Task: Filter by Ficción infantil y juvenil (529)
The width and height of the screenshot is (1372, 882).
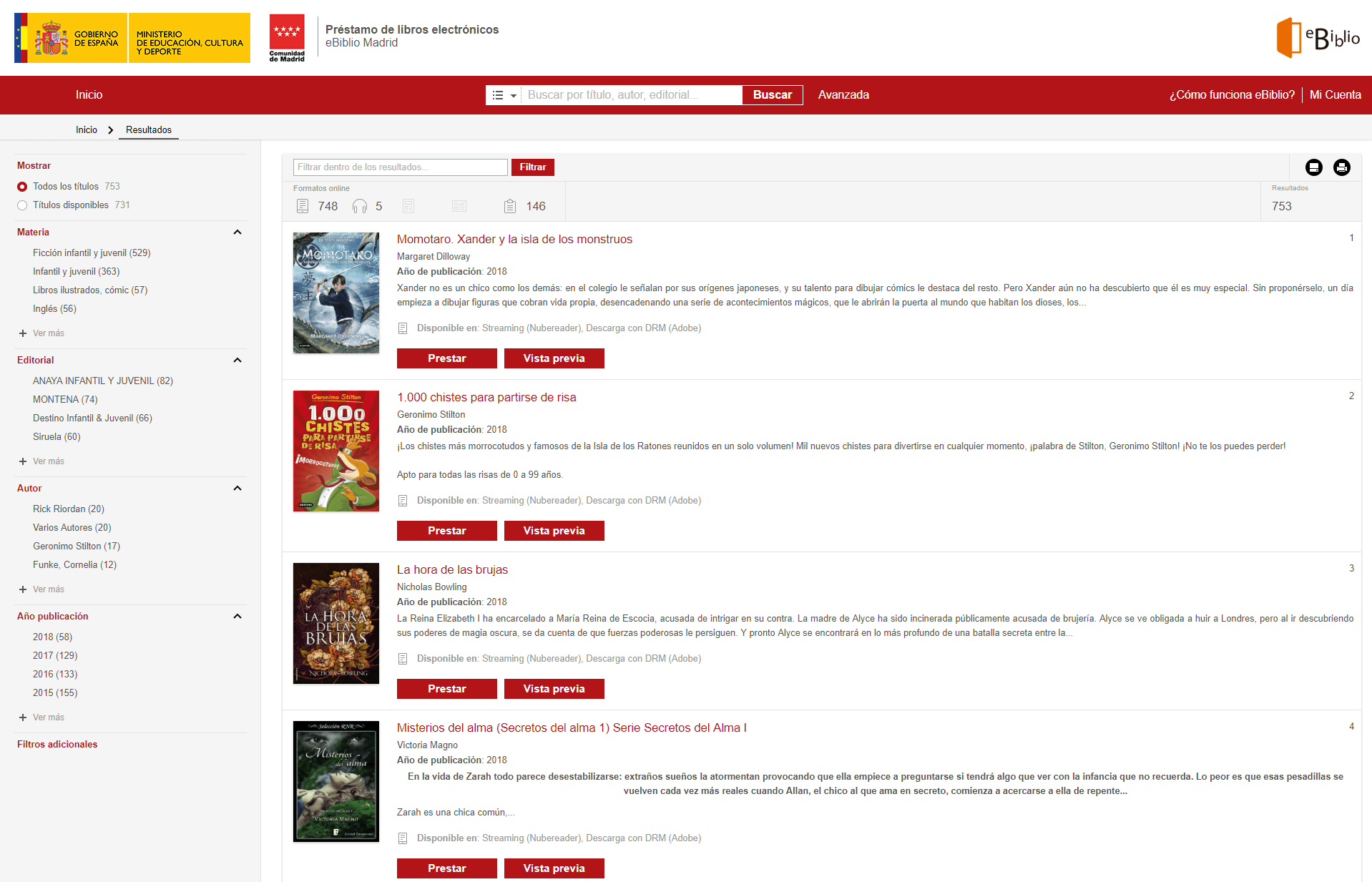Action: coord(92,253)
